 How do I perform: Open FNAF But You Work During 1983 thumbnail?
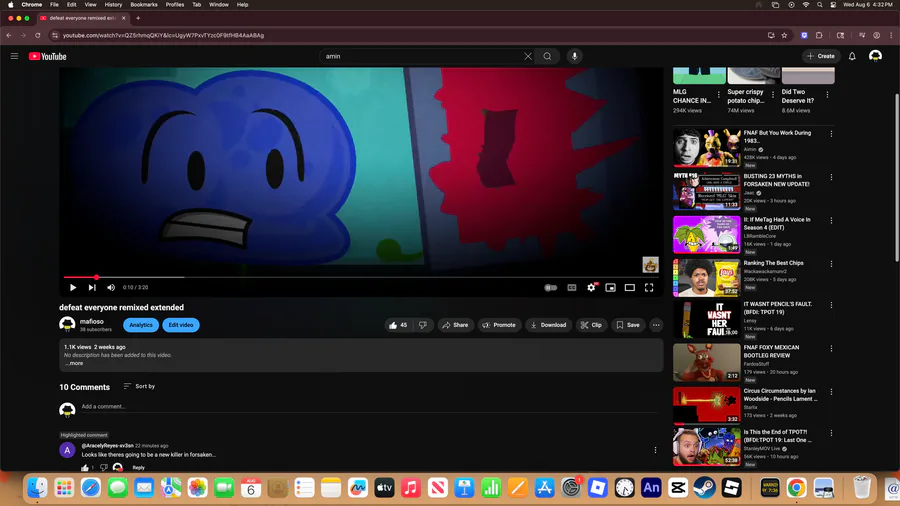(x=707, y=147)
